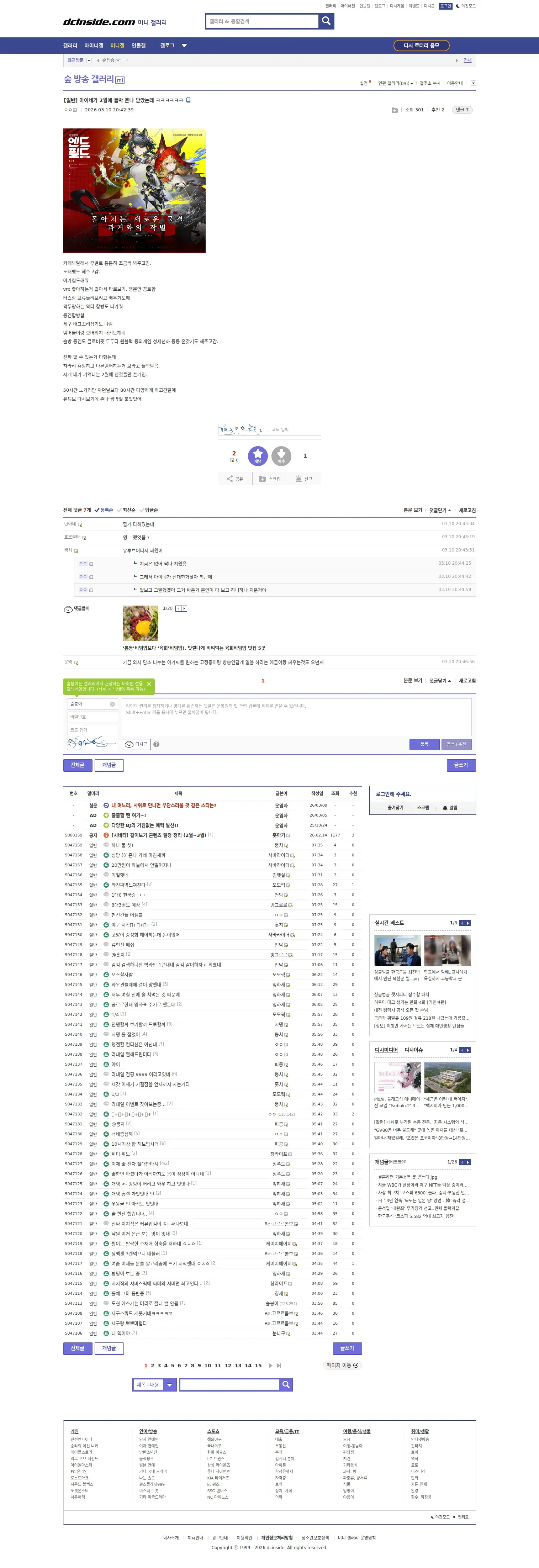Click the 스크랩 scrap icon button

coord(270,479)
